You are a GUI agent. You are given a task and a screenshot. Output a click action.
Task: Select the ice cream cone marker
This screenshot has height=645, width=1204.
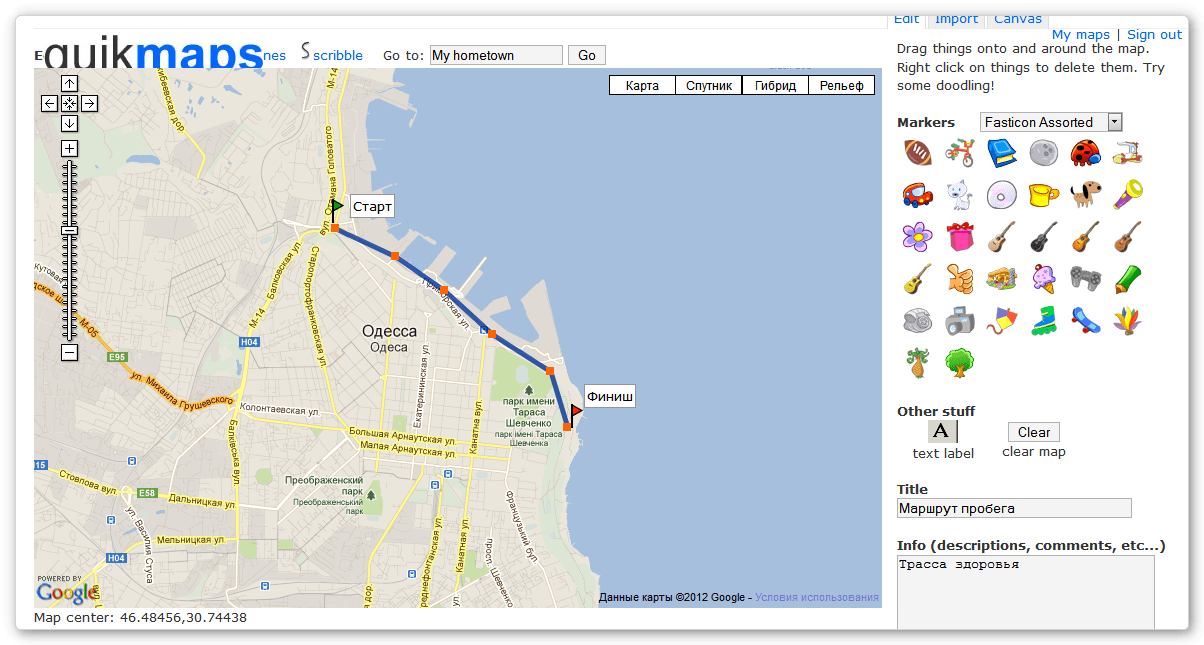(1043, 279)
